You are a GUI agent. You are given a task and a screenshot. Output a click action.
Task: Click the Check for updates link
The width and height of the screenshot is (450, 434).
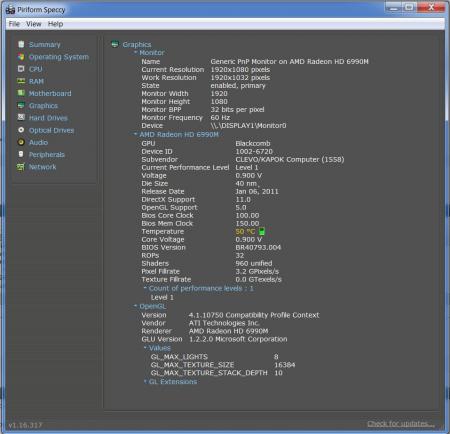(401, 424)
